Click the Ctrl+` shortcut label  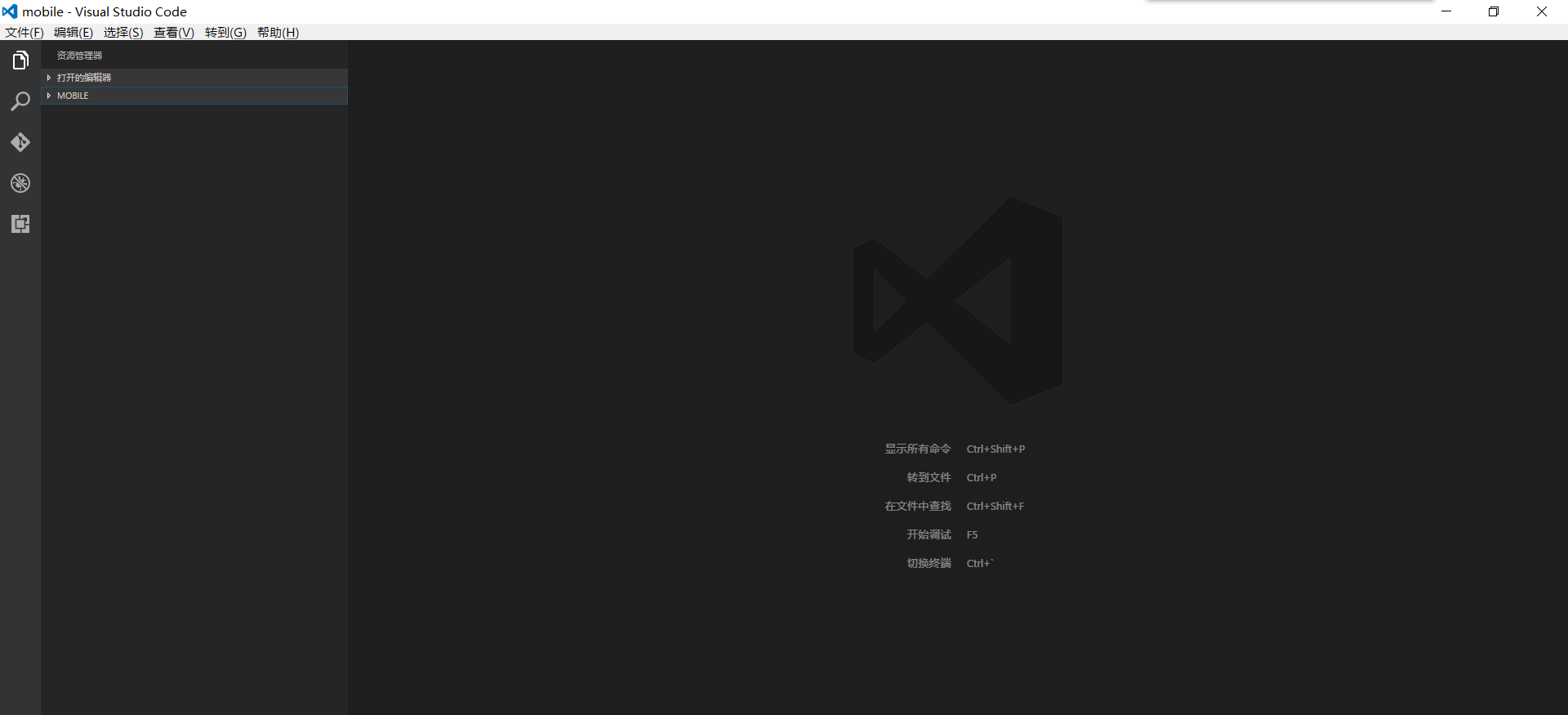click(980, 563)
